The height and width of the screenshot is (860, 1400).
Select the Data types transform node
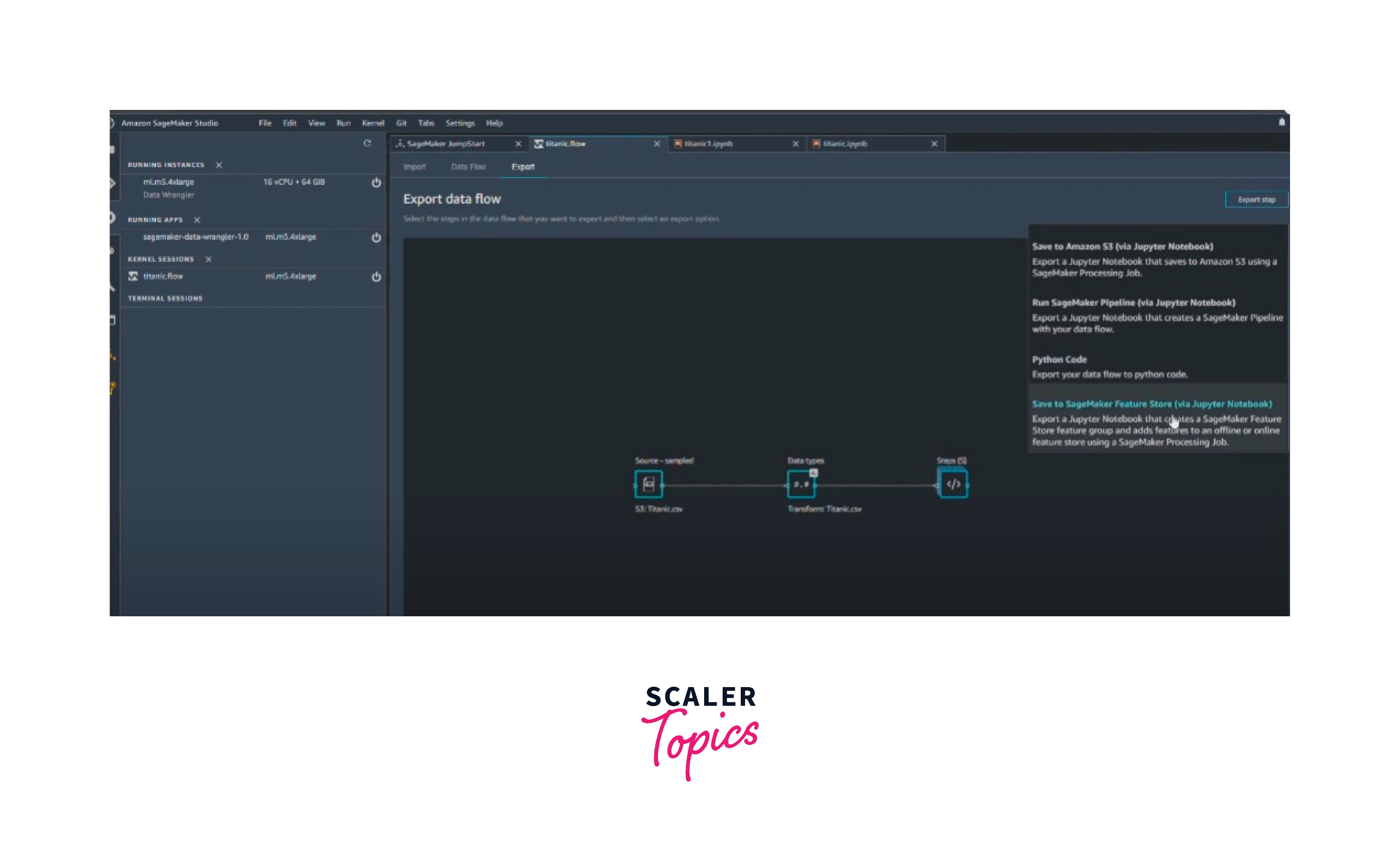tap(801, 484)
